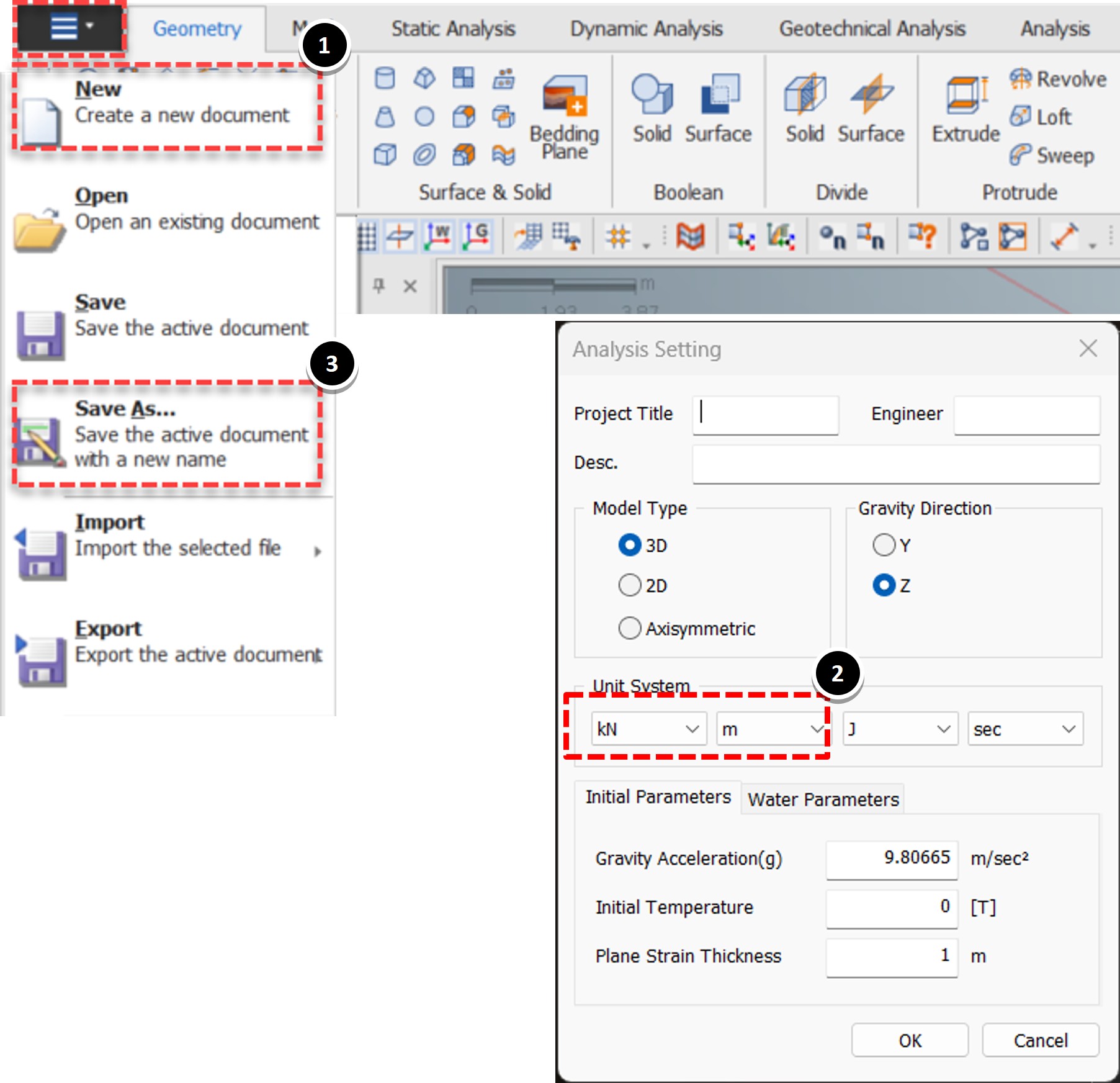Switch to Water Parameters tab
This screenshot has width=1120, height=1083.
pyautogui.click(x=823, y=799)
